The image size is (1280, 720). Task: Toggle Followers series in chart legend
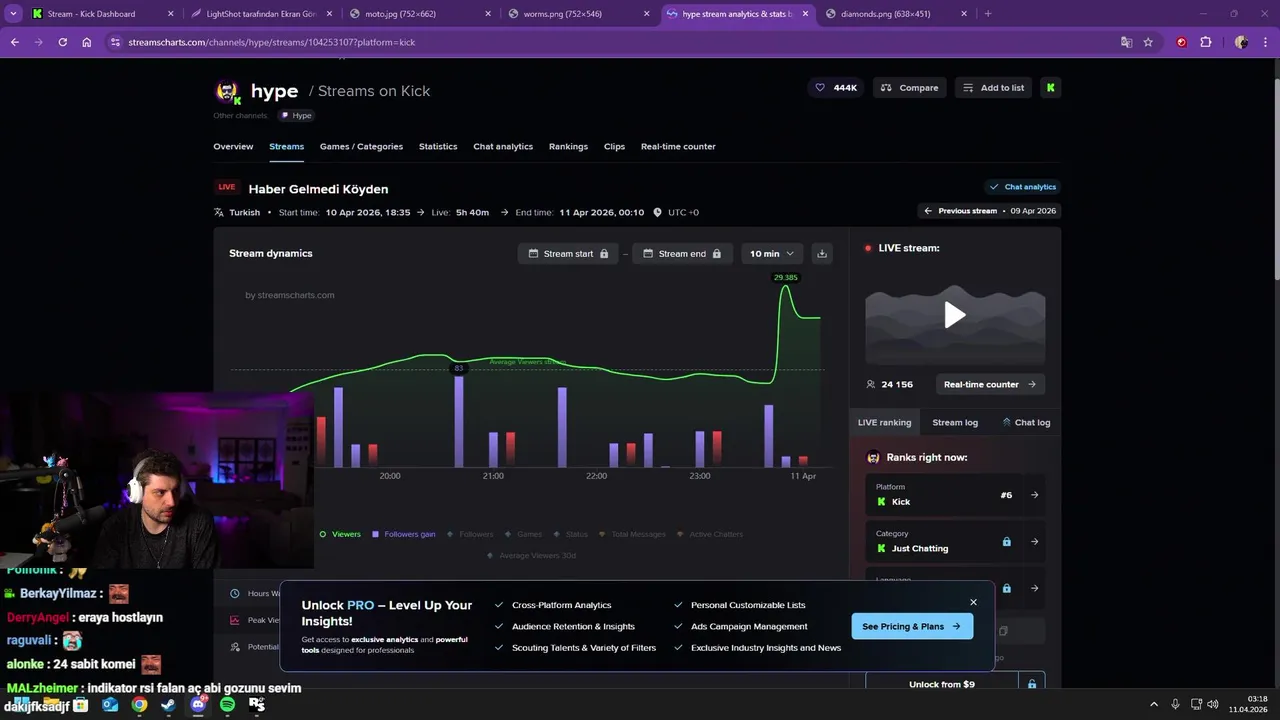tap(470, 534)
